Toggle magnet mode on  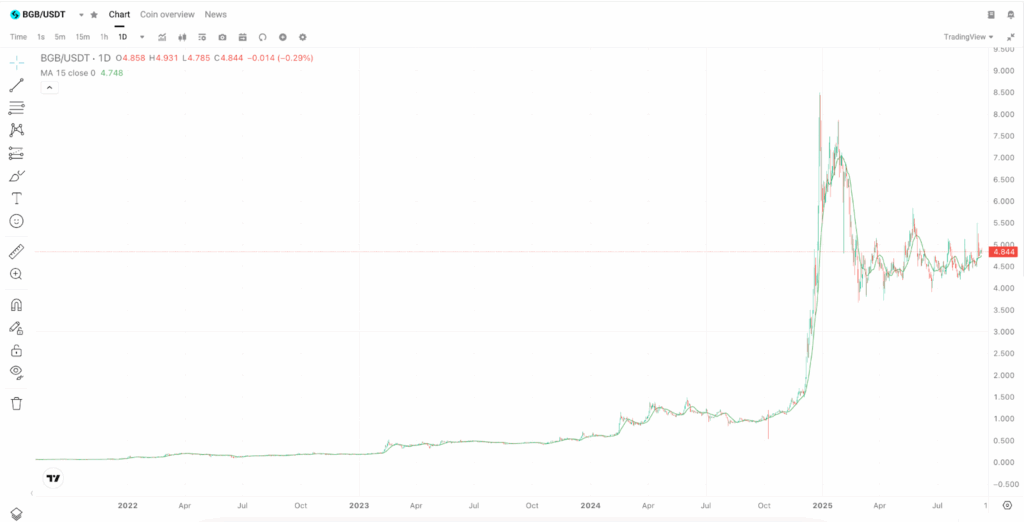coord(16,305)
